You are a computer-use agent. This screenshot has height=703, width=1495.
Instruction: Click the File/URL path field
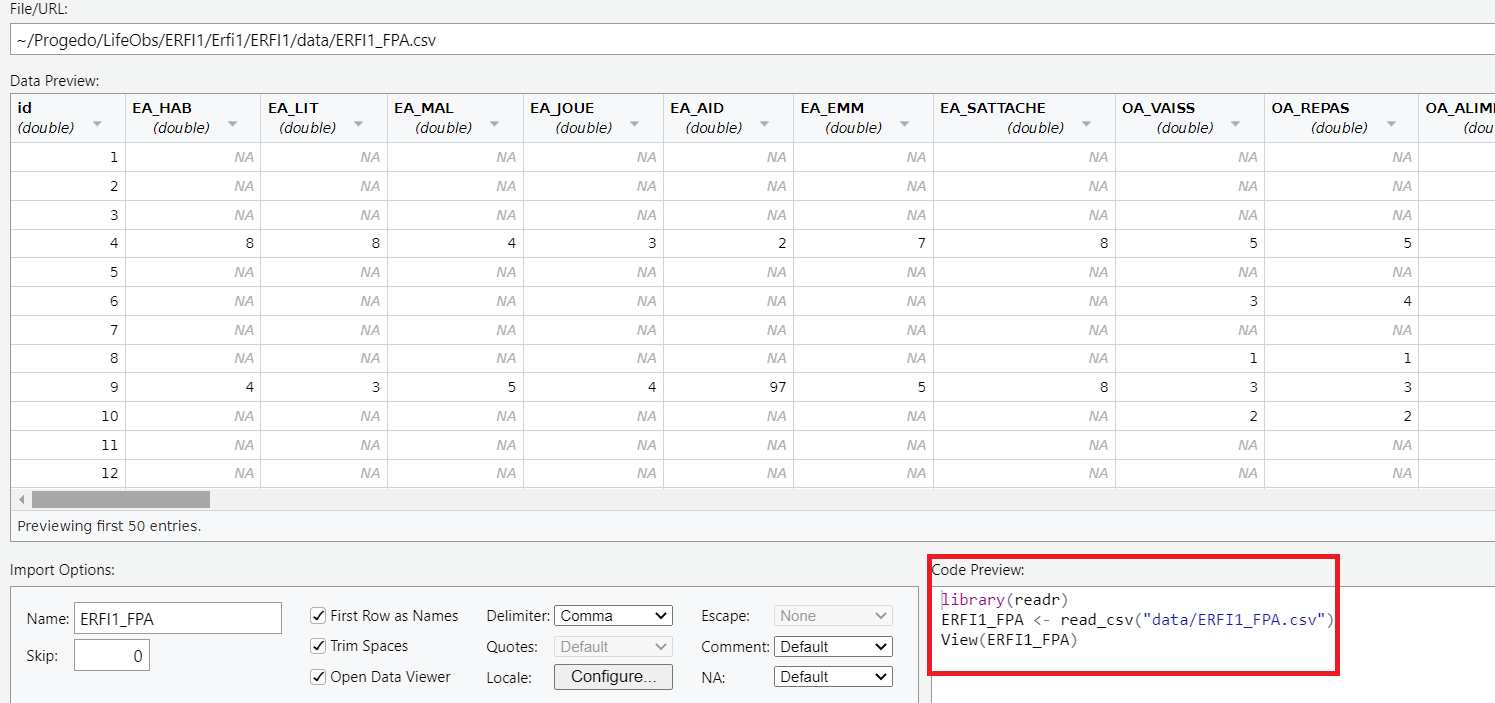click(750, 40)
